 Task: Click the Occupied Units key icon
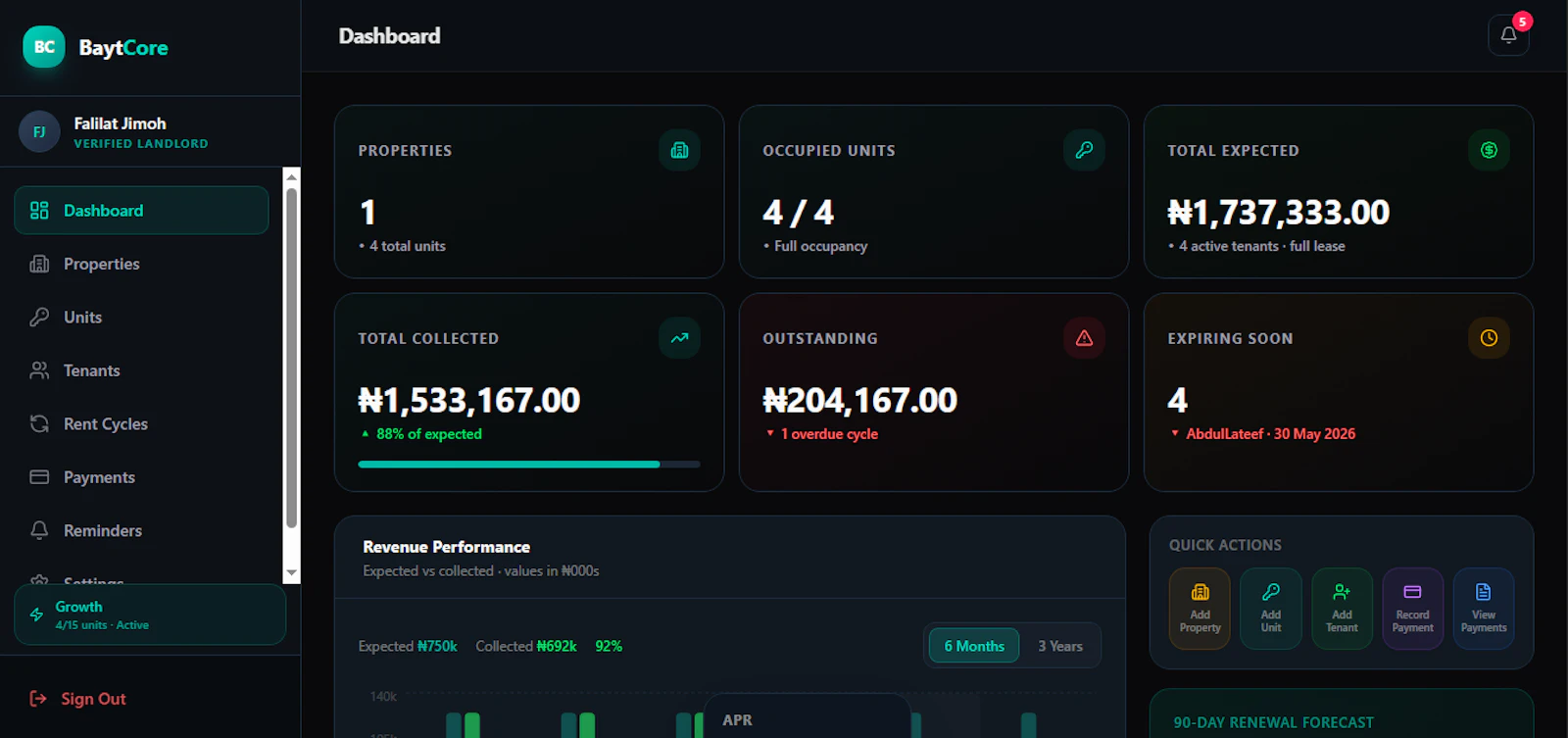(x=1084, y=150)
